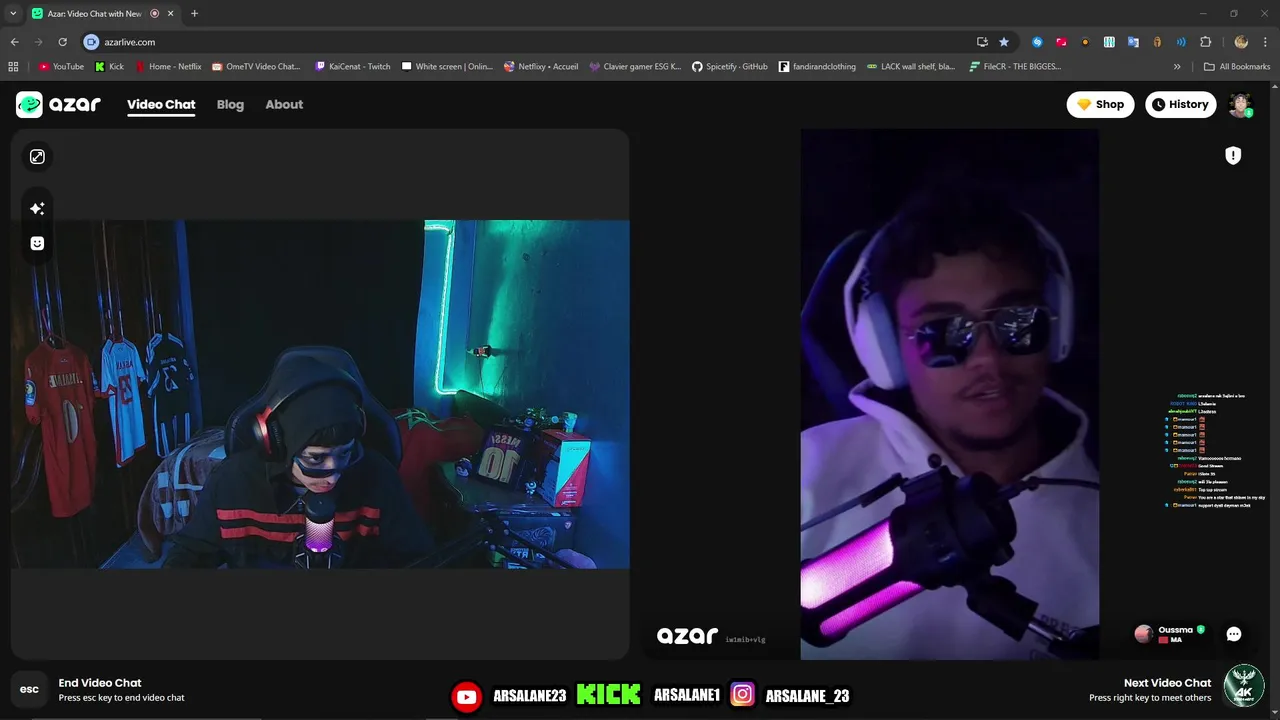Reload the current page

[x=62, y=42]
